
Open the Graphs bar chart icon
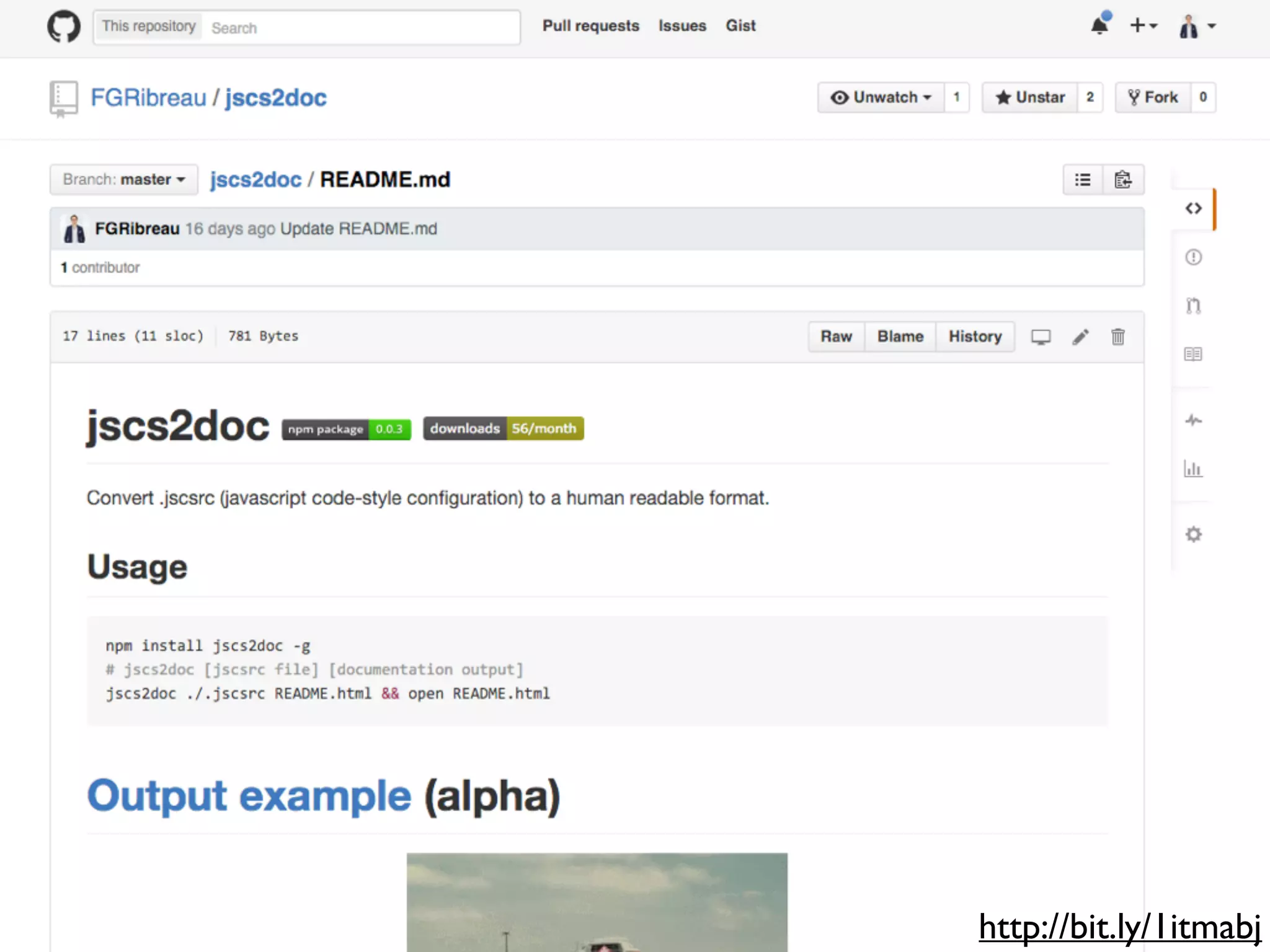pyautogui.click(x=1193, y=469)
